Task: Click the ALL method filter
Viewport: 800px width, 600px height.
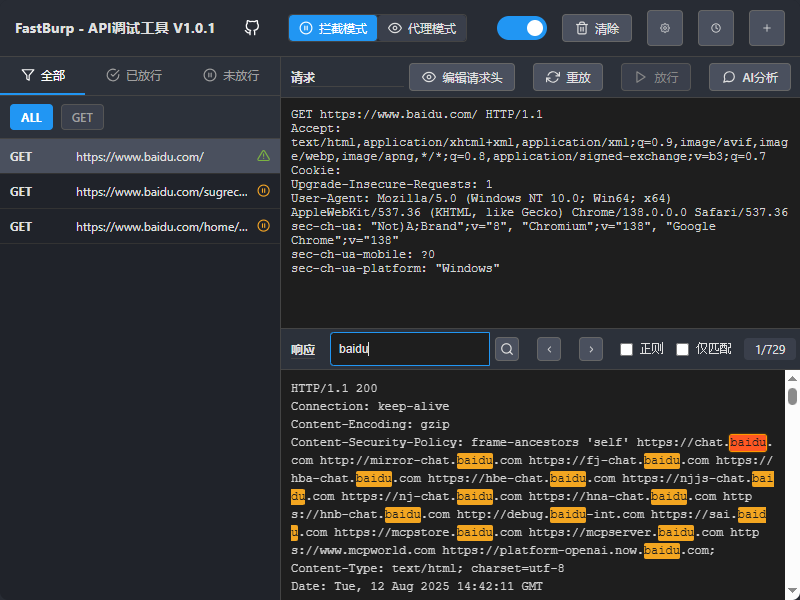Action: [x=31, y=117]
